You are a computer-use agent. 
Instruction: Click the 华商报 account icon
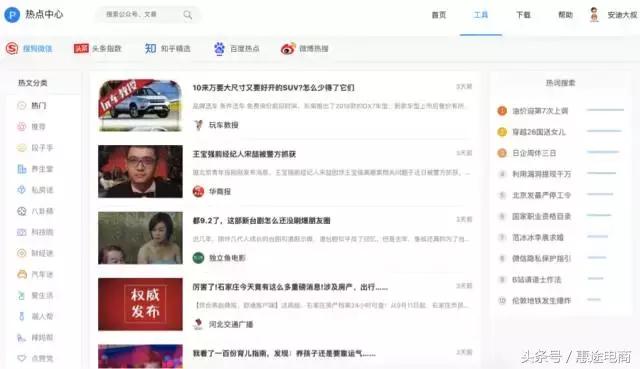click(x=198, y=191)
